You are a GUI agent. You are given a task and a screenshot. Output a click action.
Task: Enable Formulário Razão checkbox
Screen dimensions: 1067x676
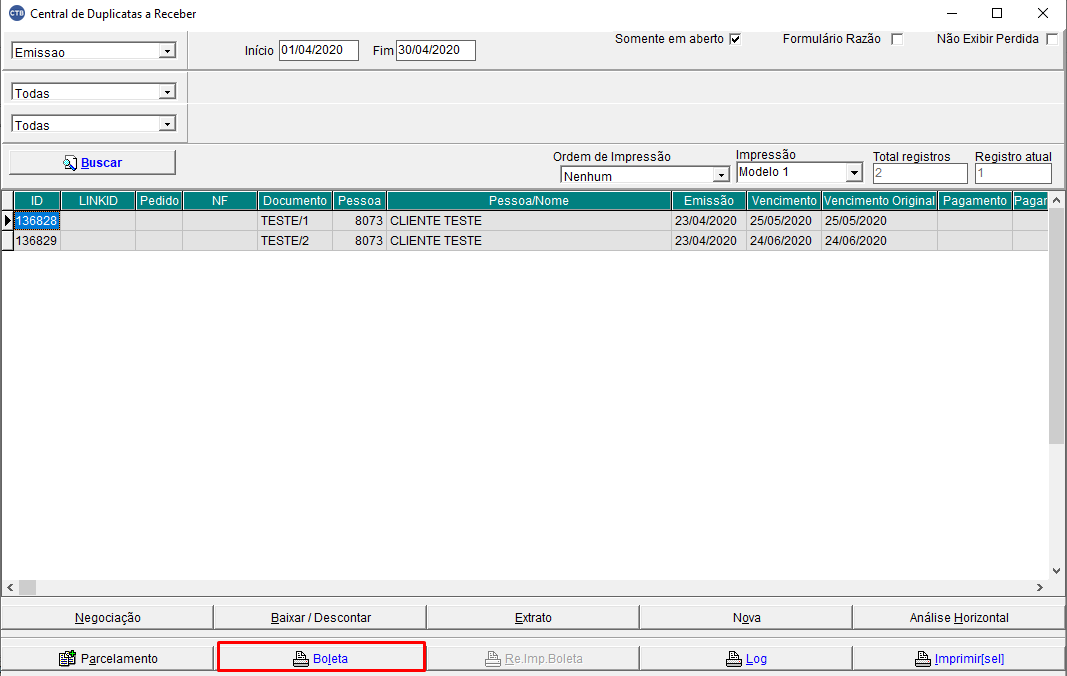point(897,39)
